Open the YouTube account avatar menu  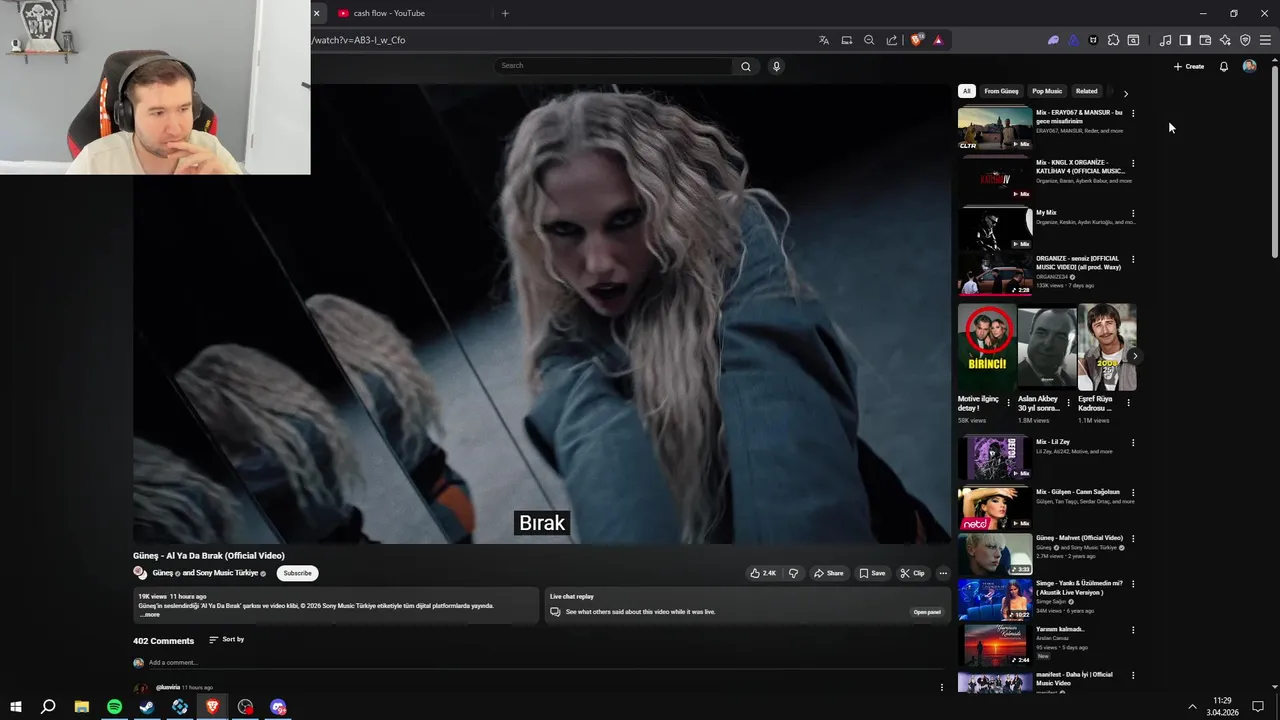click(x=1249, y=66)
